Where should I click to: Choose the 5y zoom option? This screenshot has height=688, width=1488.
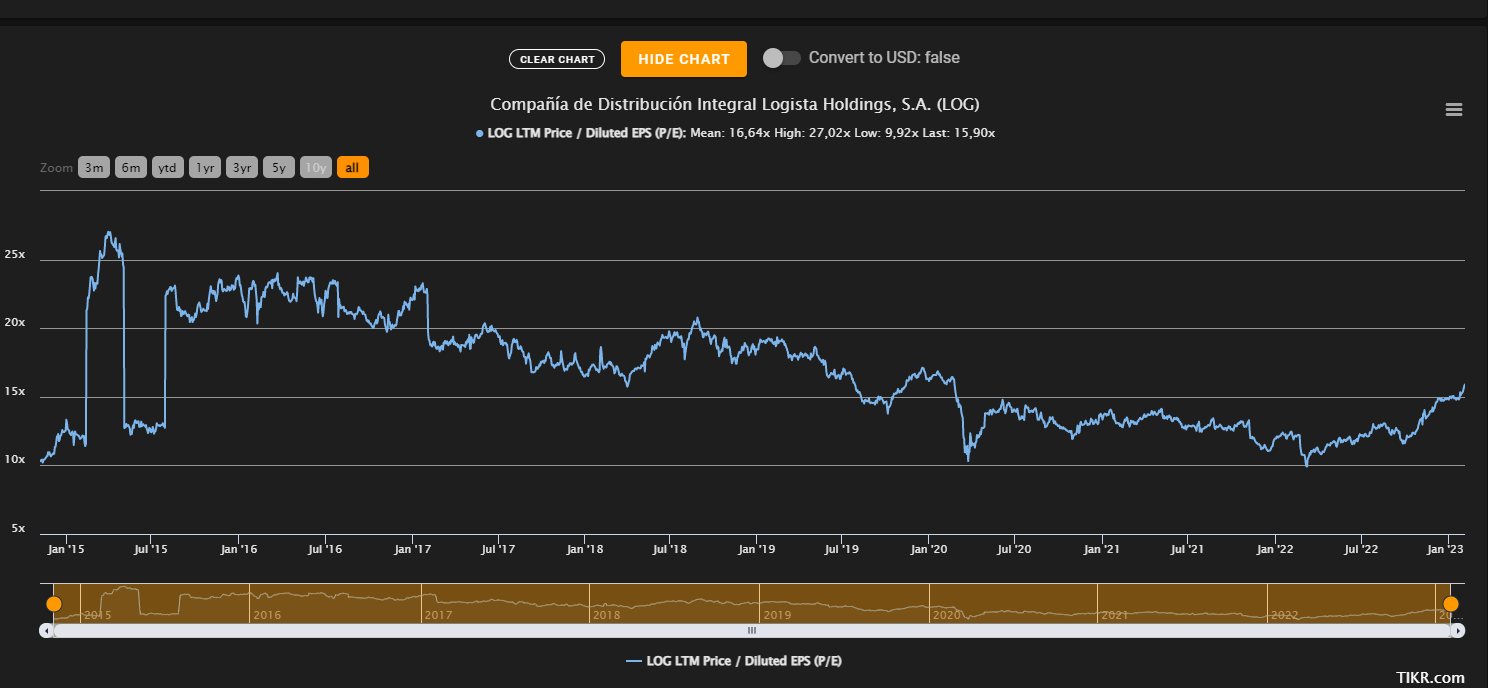(279, 168)
